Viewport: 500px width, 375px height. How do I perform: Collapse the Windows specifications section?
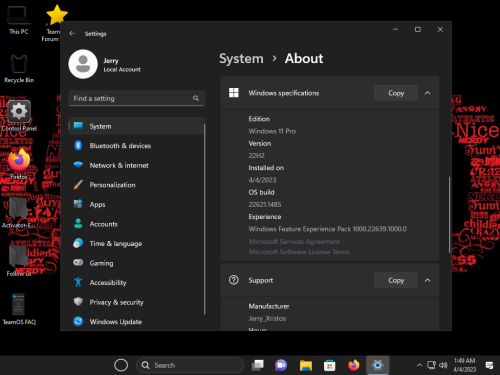click(428, 93)
